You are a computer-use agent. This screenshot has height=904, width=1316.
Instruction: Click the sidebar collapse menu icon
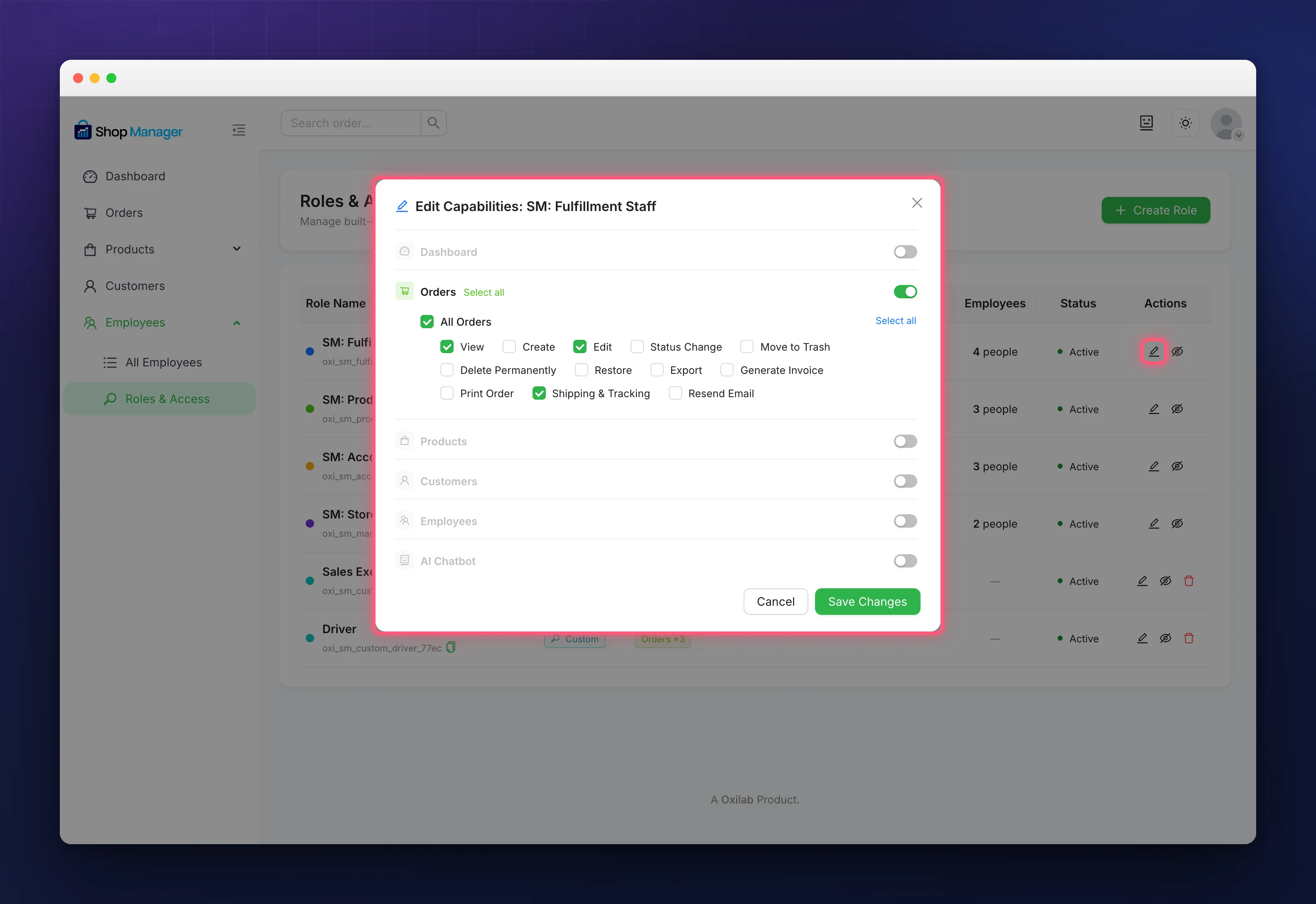238,130
